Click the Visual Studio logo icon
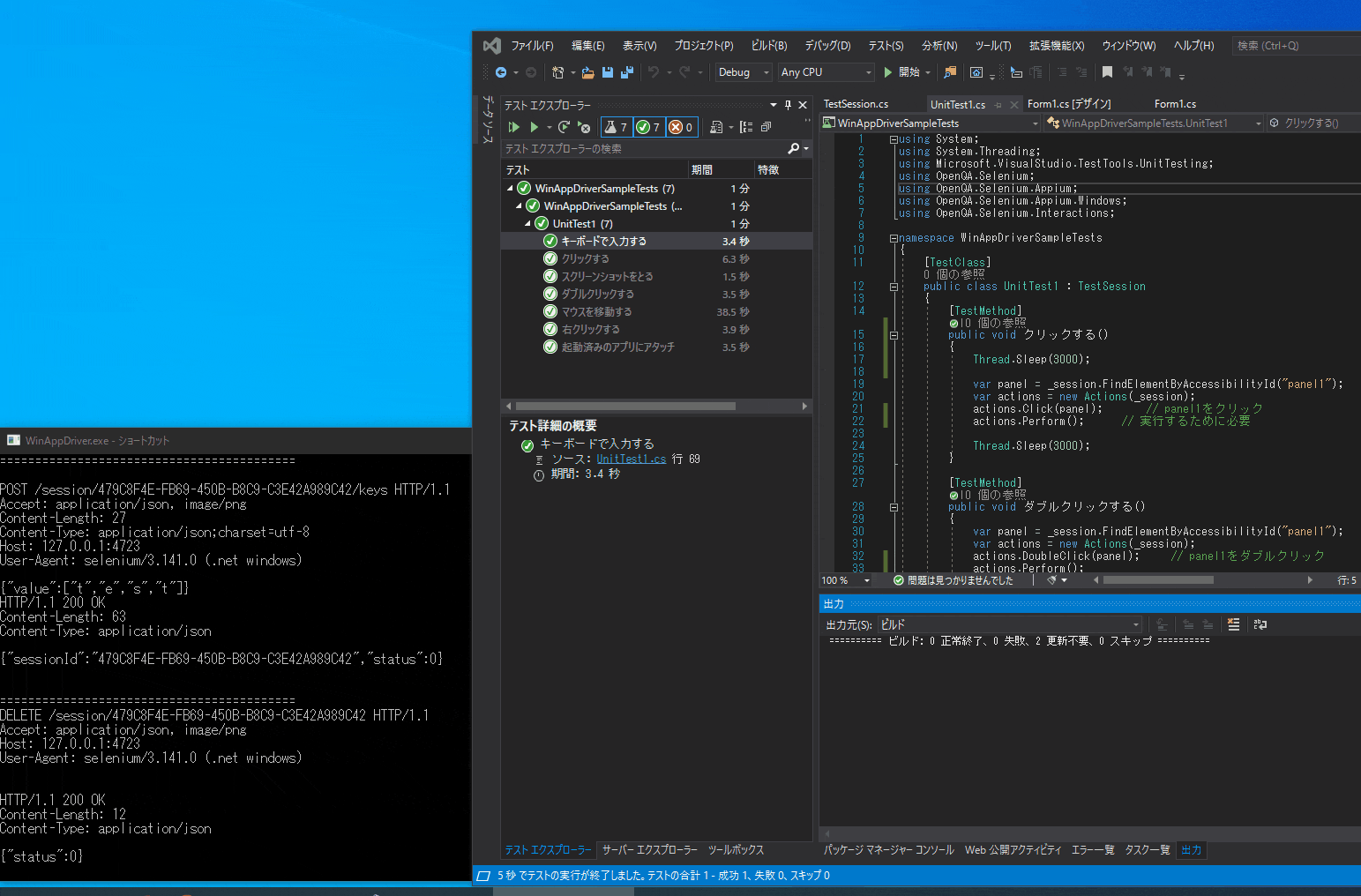The width and height of the screenshot is (1361, 896). tap(492, 46)
